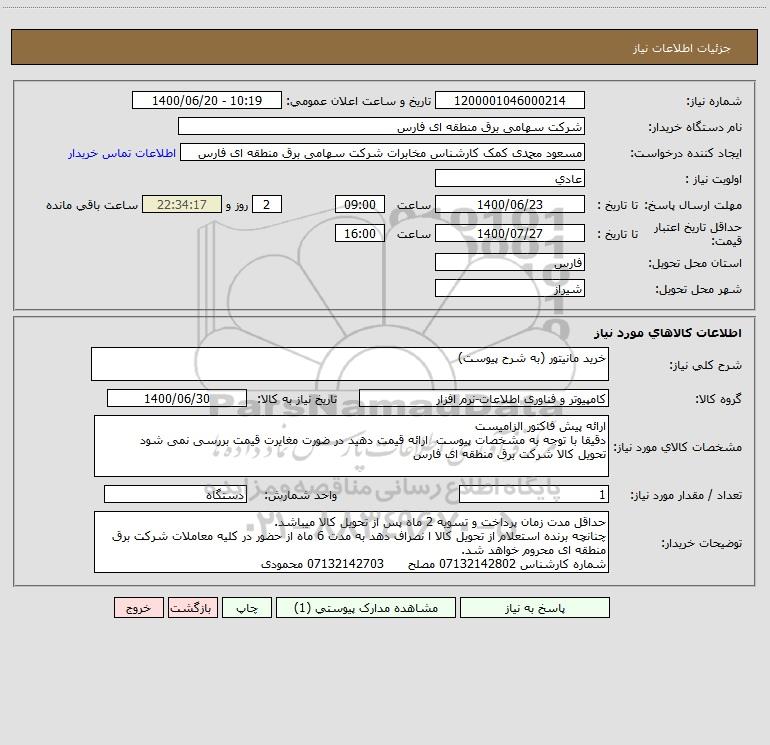Click the خروج exit button
The height and width of the screenshot is (745, 770).
[x=138, y=607]
